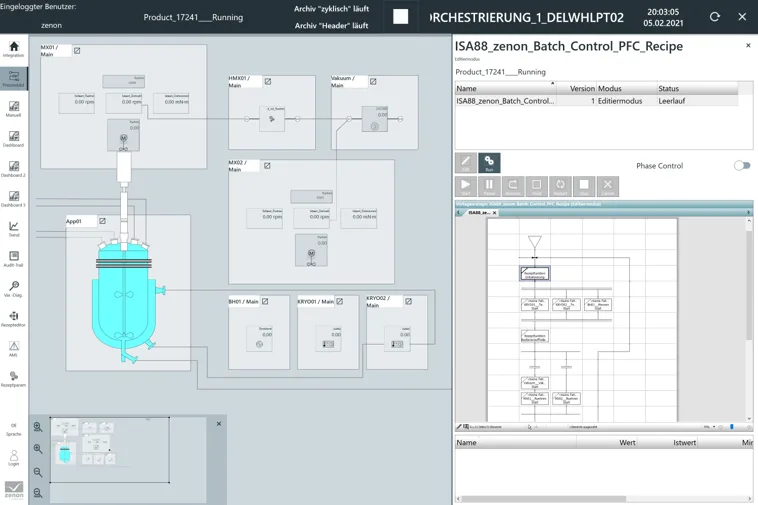Click the Version column header
Screen dimensions: 758x505
click(x=576, y=88)
